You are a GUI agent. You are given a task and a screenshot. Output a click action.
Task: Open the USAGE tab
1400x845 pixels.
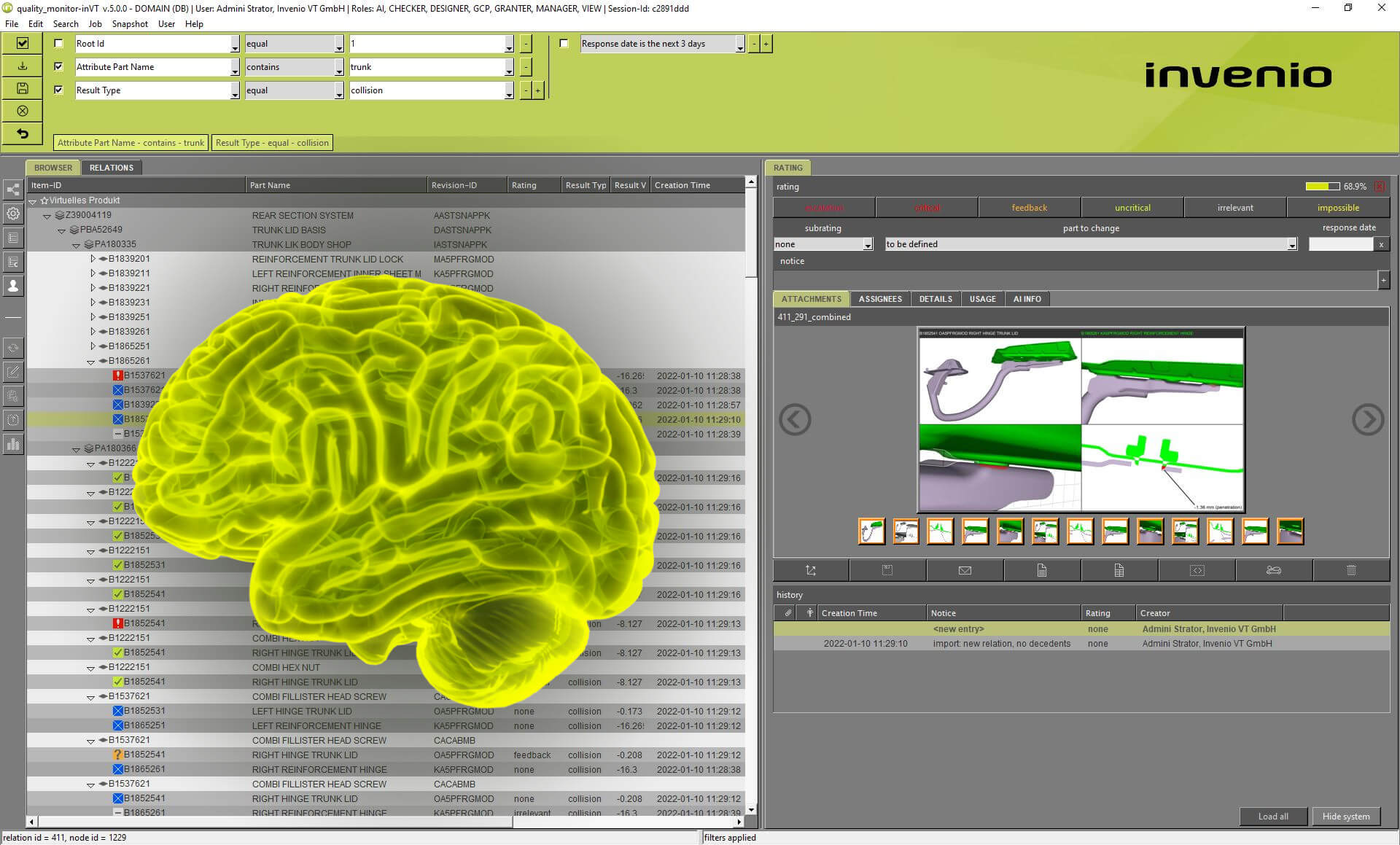point(982,299)
